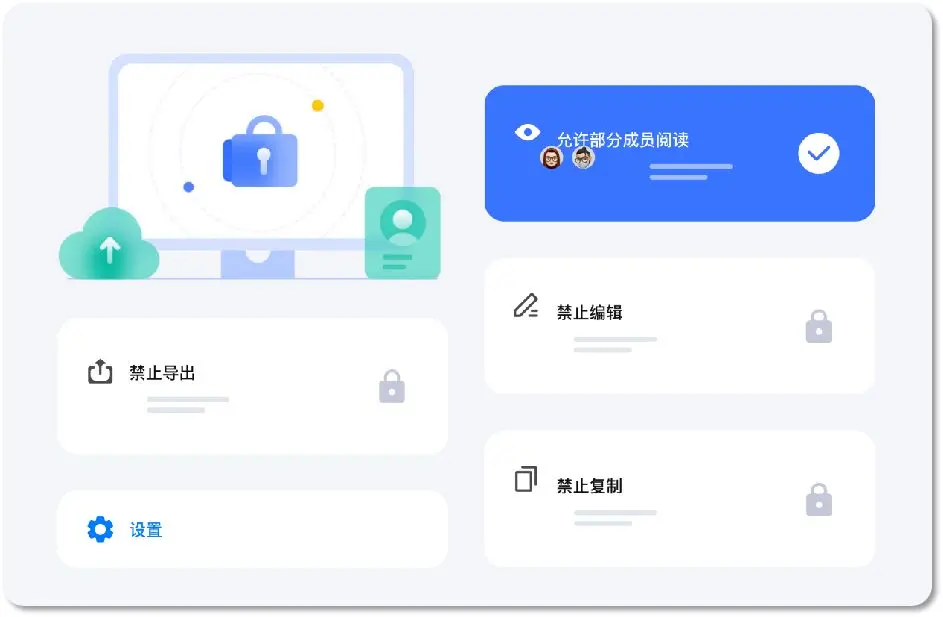This screenshot has height=617, width=943.
Task: Toggle the lock icon on 禁止导出 card
Action: pyautogui.click(x=392, y=386)
